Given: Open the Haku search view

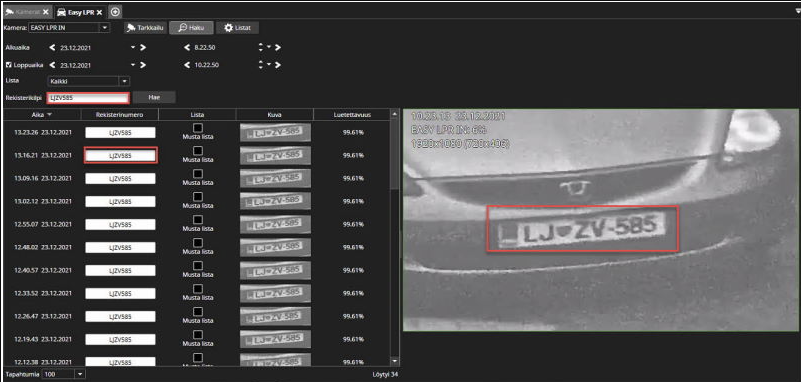Looking at the screenshot, I should (x=192, y=28).
